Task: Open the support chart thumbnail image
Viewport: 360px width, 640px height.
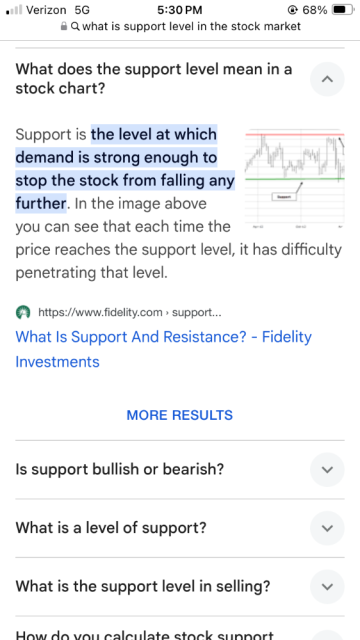Action: click(x=294, y=179)
